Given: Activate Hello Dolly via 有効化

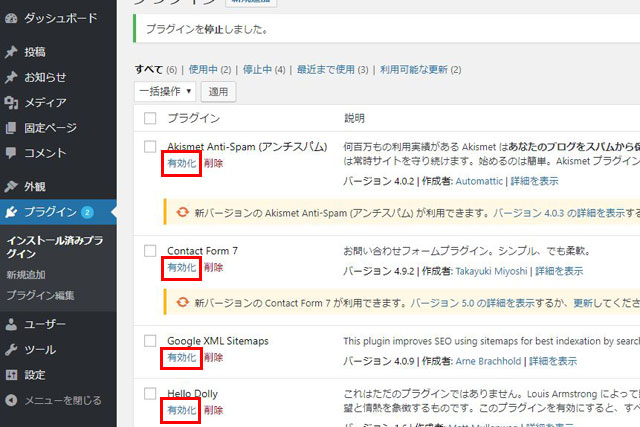Looking at the screenshot, I should 182,410.
